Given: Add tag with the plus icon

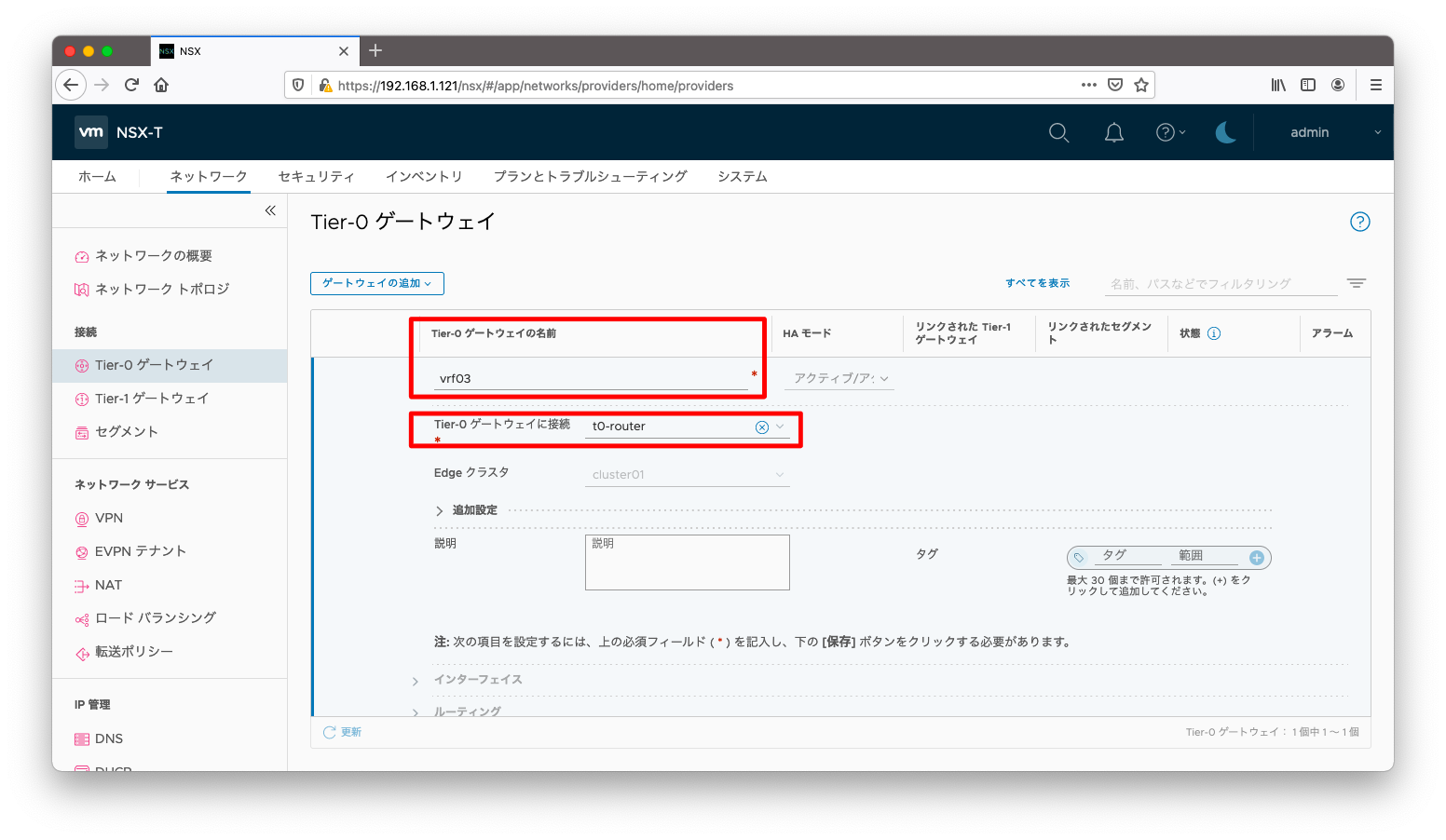Looking at the screenshot, I should click(1257, 558).
